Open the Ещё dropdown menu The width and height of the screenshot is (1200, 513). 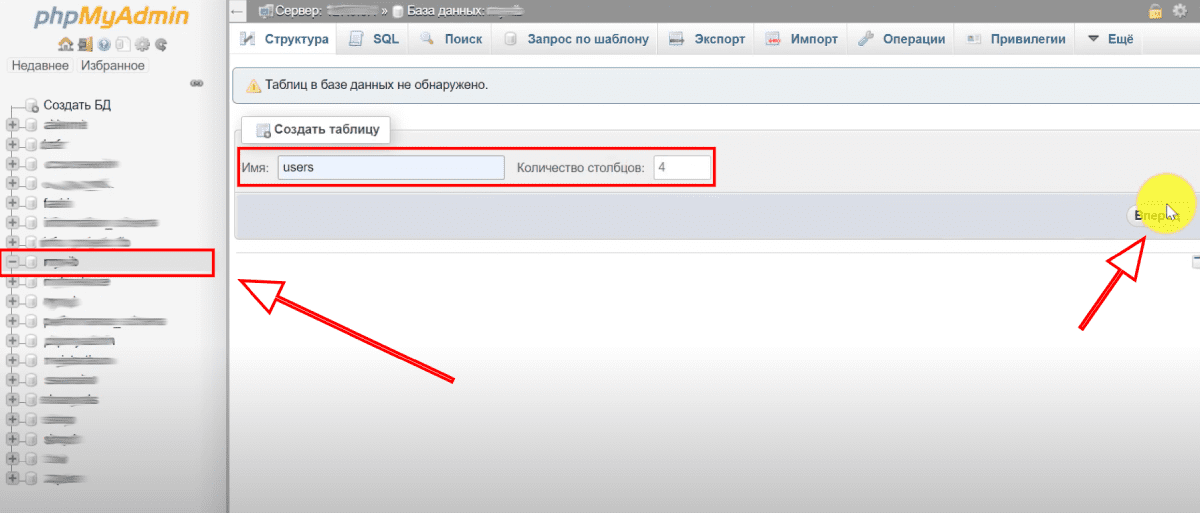(1108, 39)
